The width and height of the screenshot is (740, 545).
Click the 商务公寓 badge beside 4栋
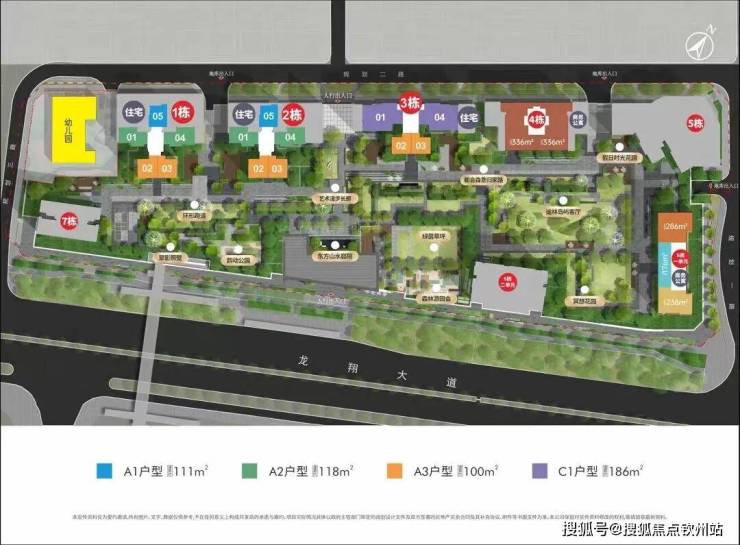[x=578, y=119]
